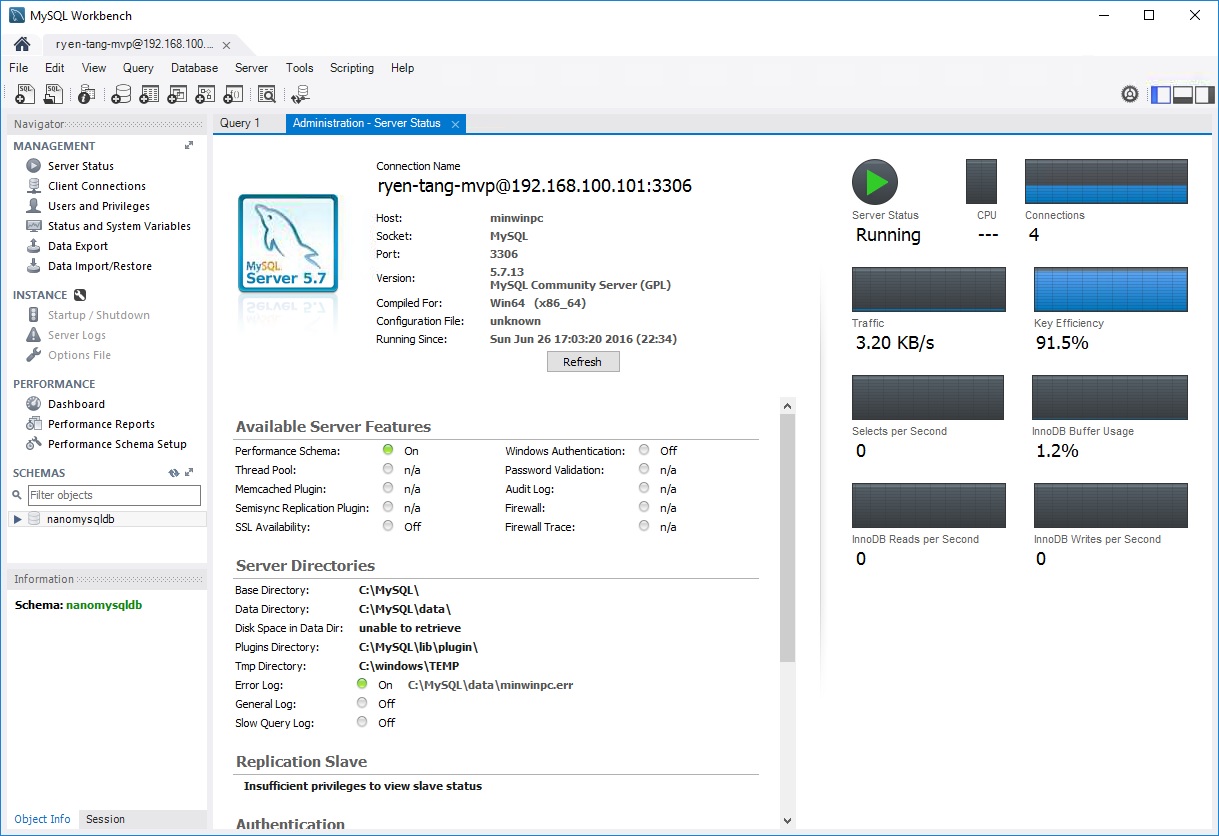Click the Connections usage graph

[x=1106, y=182]
